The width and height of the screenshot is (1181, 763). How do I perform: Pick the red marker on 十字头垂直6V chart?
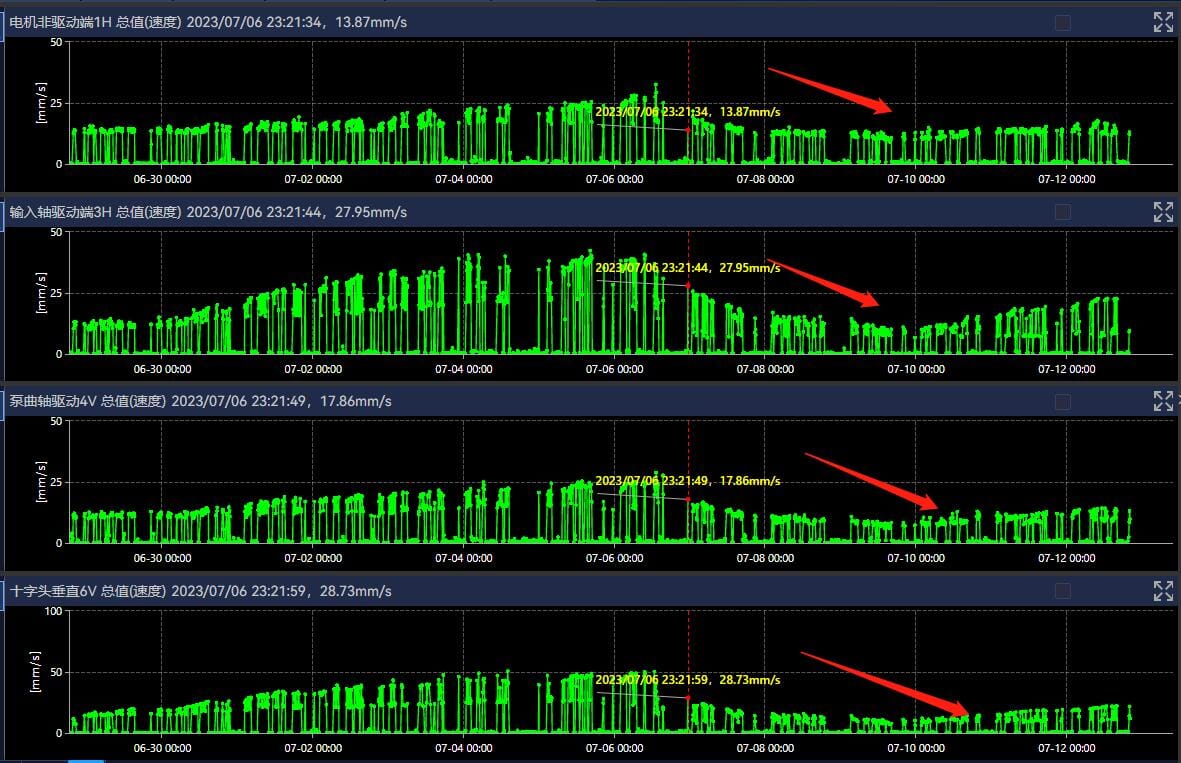688,697
